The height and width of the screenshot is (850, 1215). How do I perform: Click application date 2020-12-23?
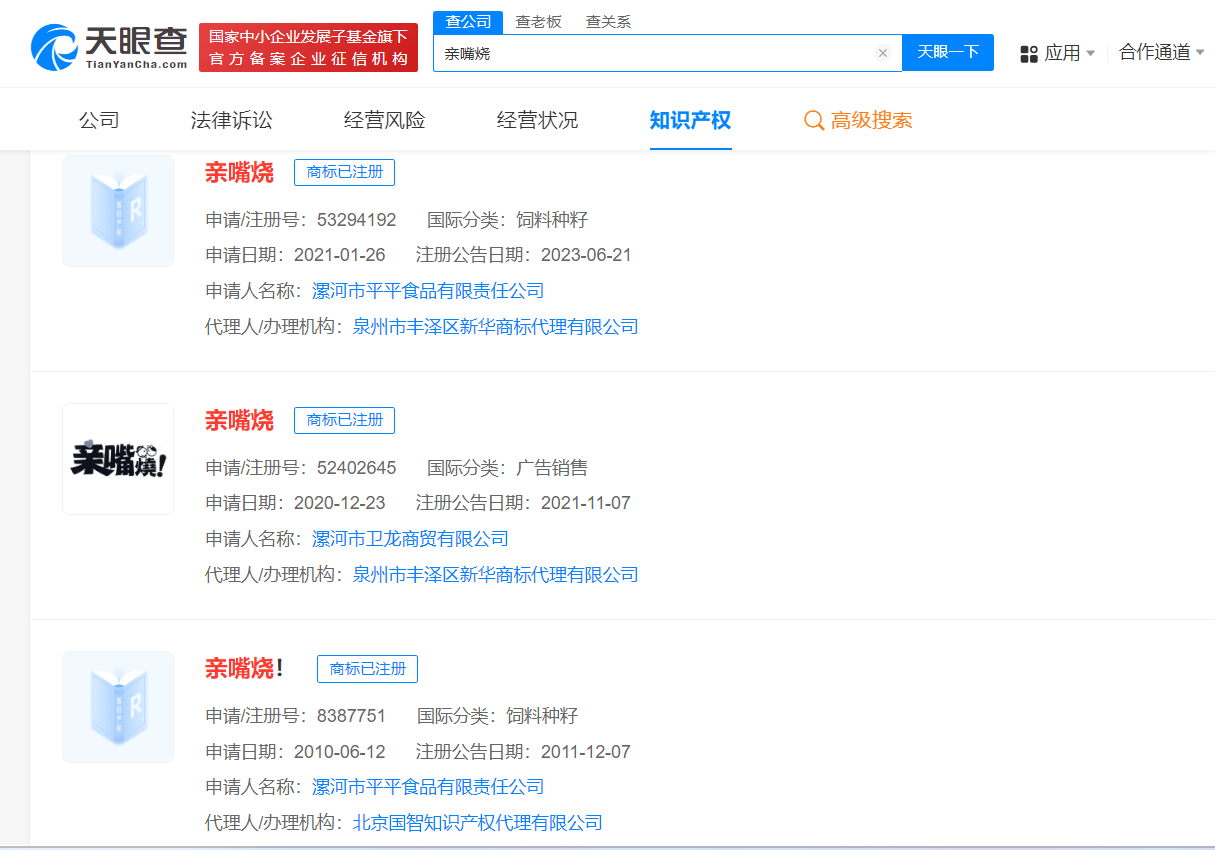(339, 503)
